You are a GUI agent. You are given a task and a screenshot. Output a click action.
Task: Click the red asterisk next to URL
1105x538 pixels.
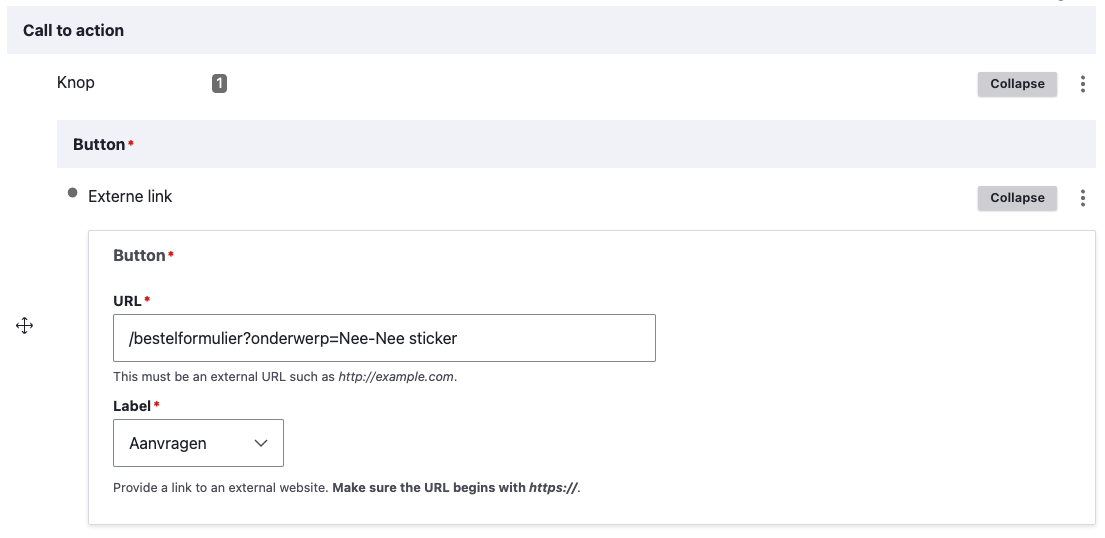[x=148, y=299]
